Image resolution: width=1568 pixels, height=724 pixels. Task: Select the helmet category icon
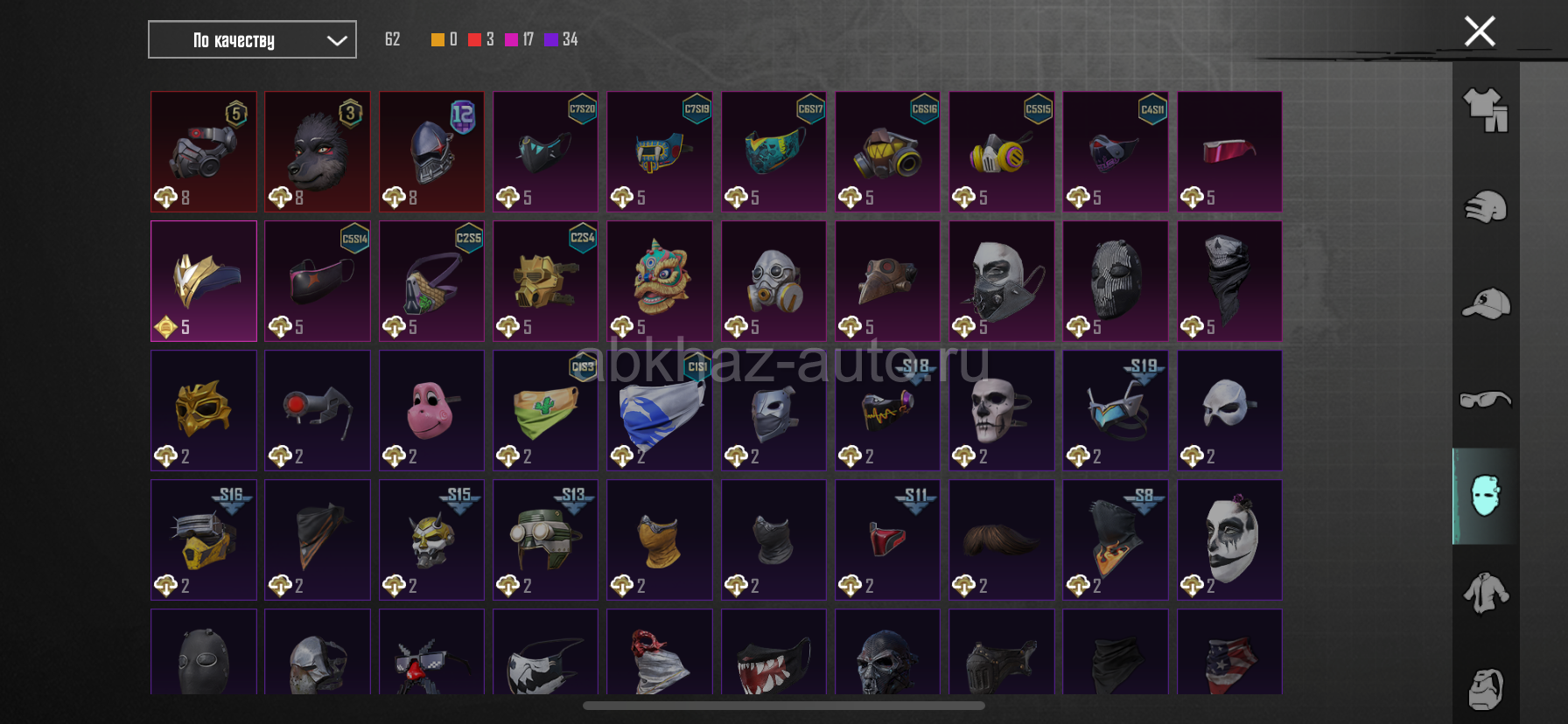(1486, 207)
